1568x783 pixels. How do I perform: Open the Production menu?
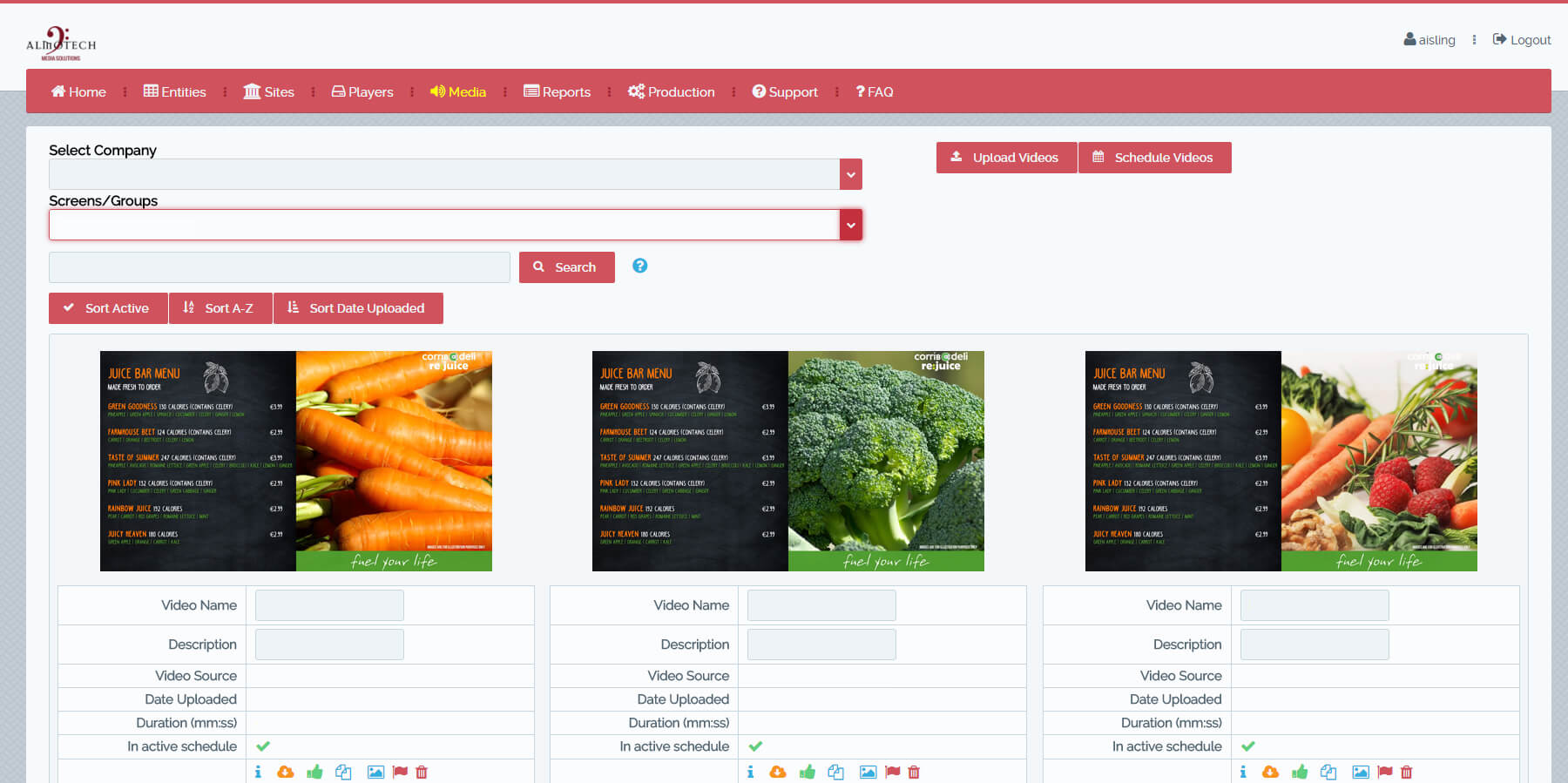(672, 91)
